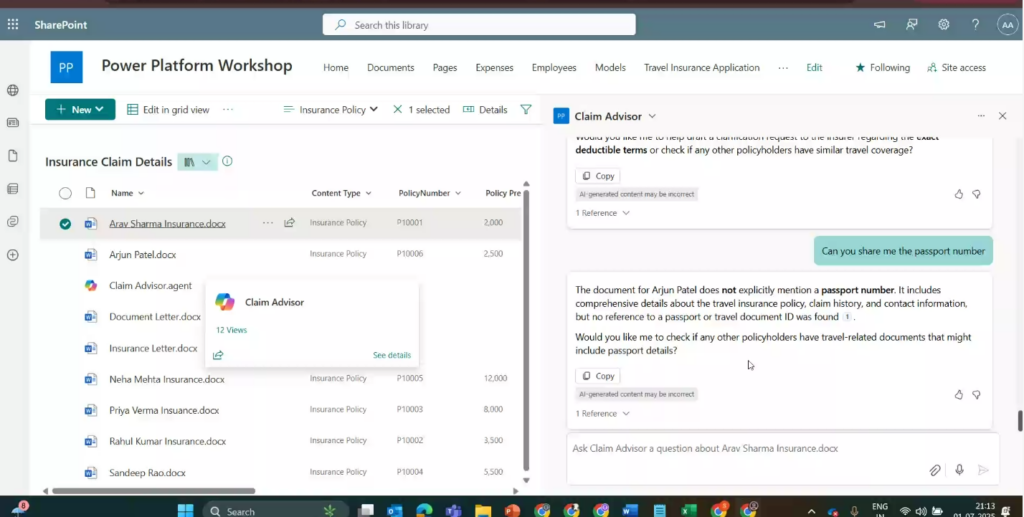Click thumbs down on passport number response
Viewport: 1024px width, 517px height.
976,394
